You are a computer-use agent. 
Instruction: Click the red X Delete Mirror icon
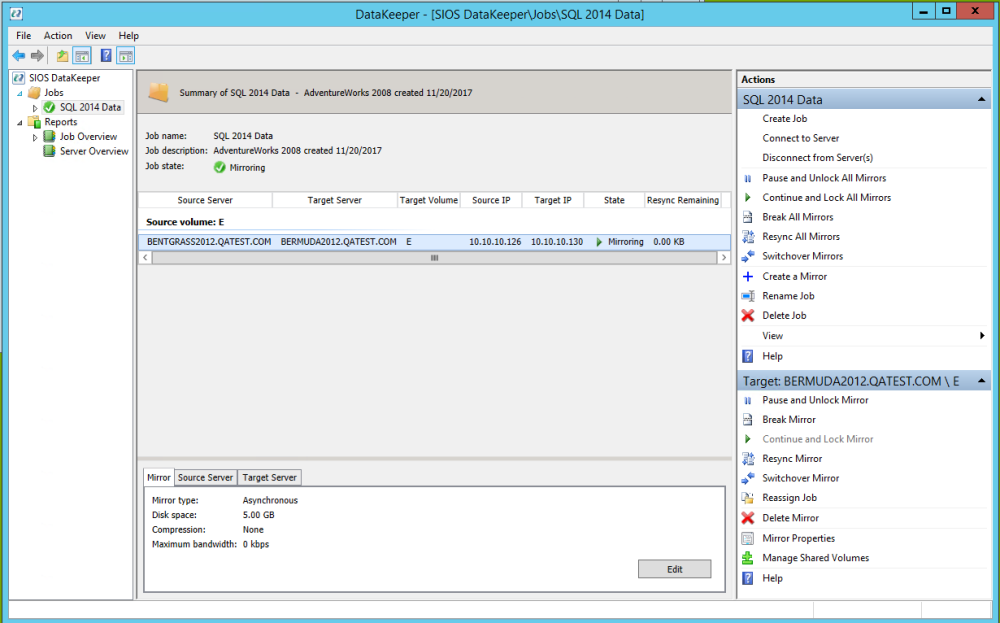point(748,518)
